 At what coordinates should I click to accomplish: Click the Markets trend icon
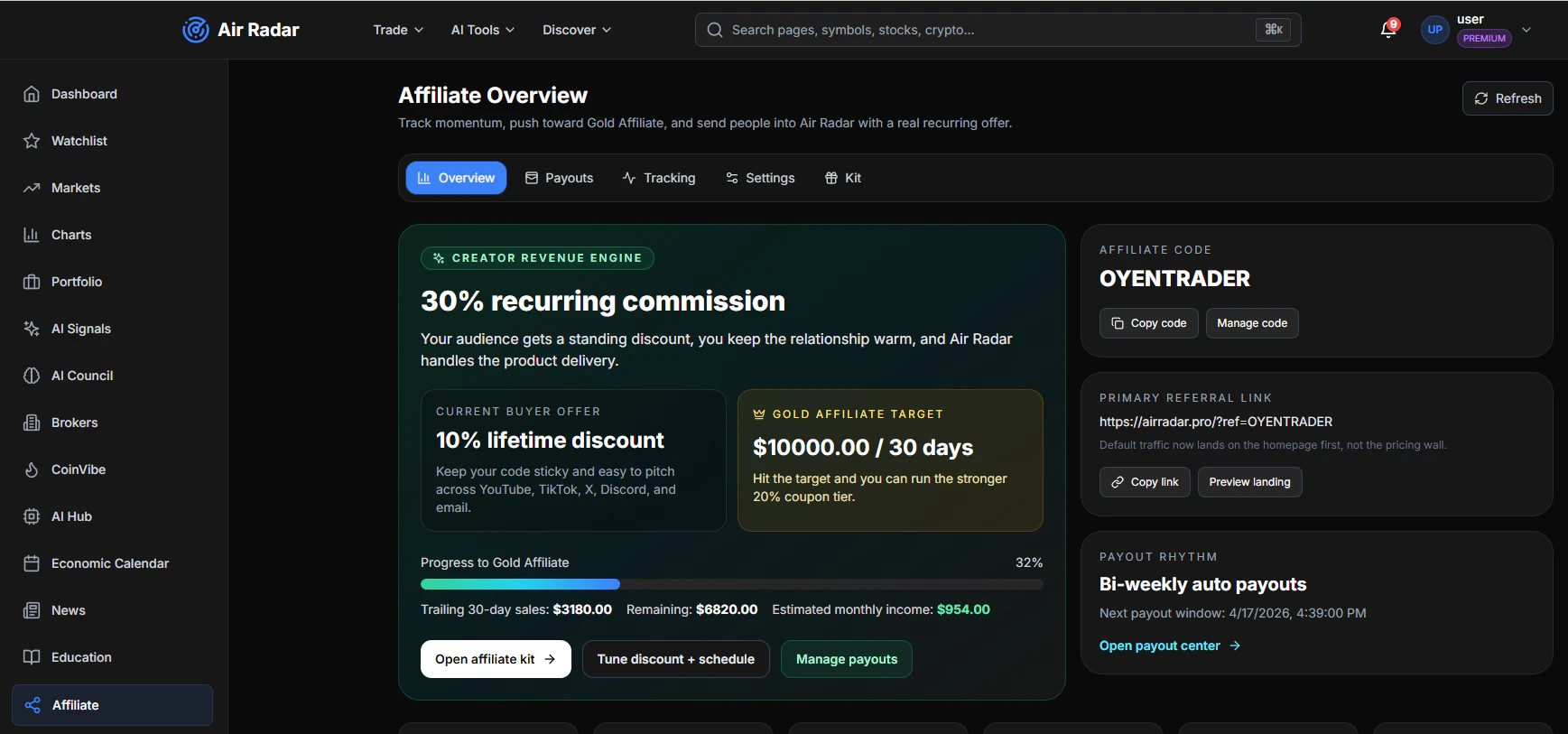pyautogui.click(x=32, y=188)
